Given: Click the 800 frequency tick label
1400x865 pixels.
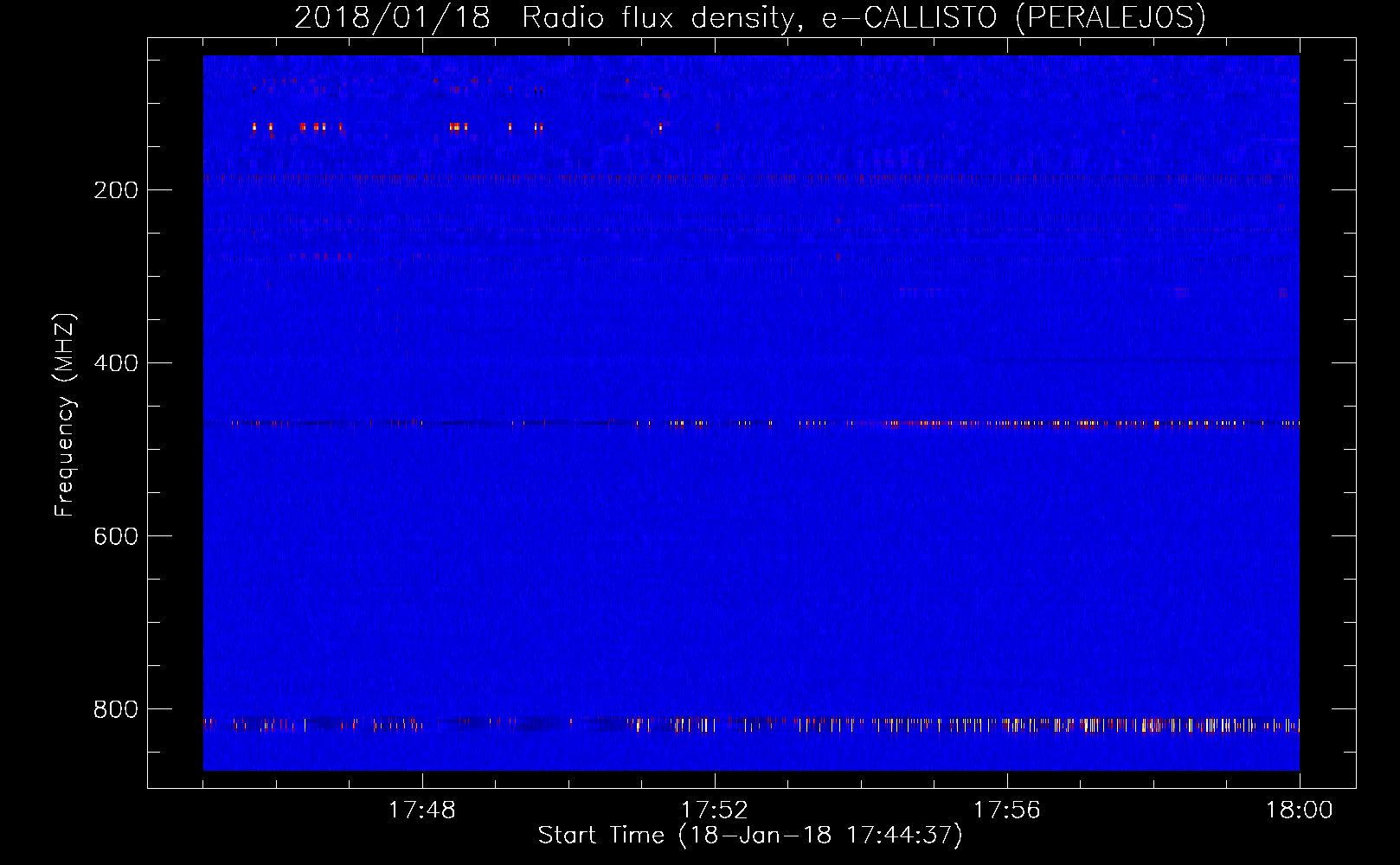Looking at the screenshot, I should coord(115,709).
